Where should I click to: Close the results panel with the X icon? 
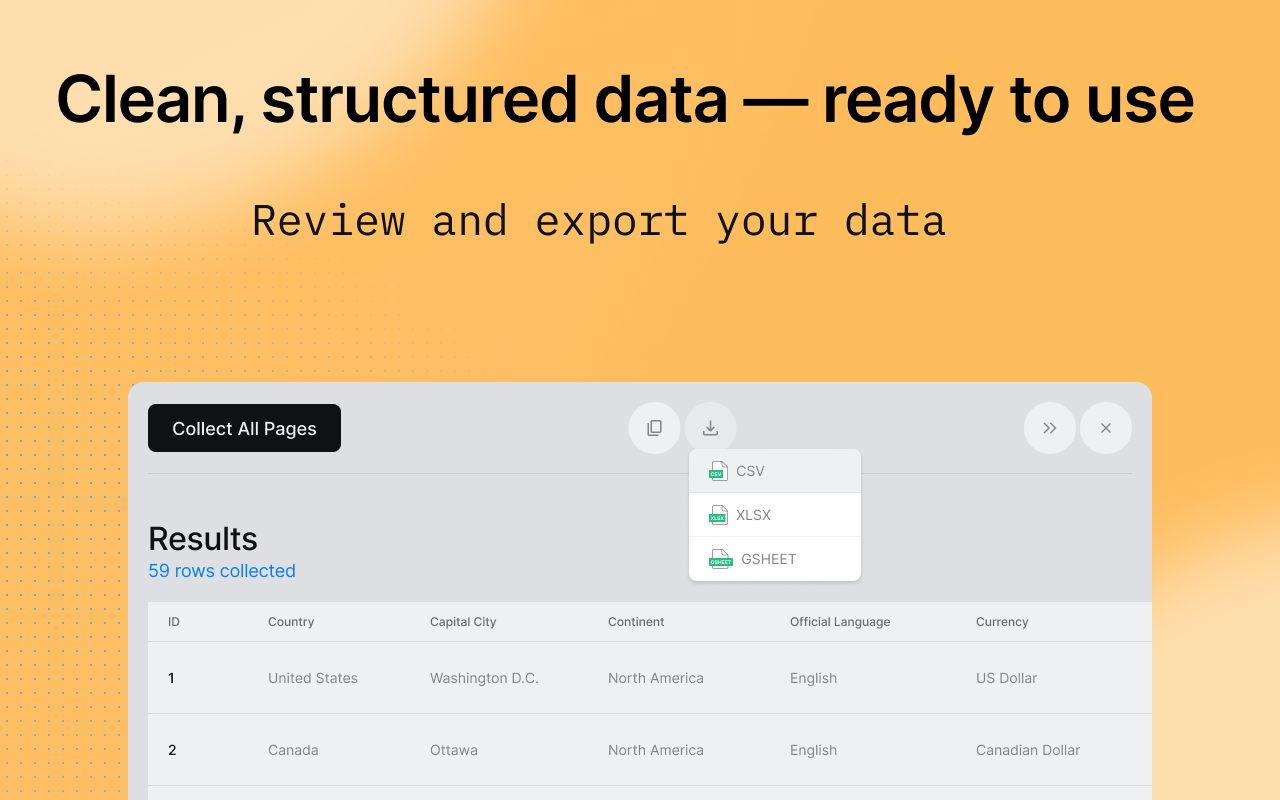(x=1106, y=428)
